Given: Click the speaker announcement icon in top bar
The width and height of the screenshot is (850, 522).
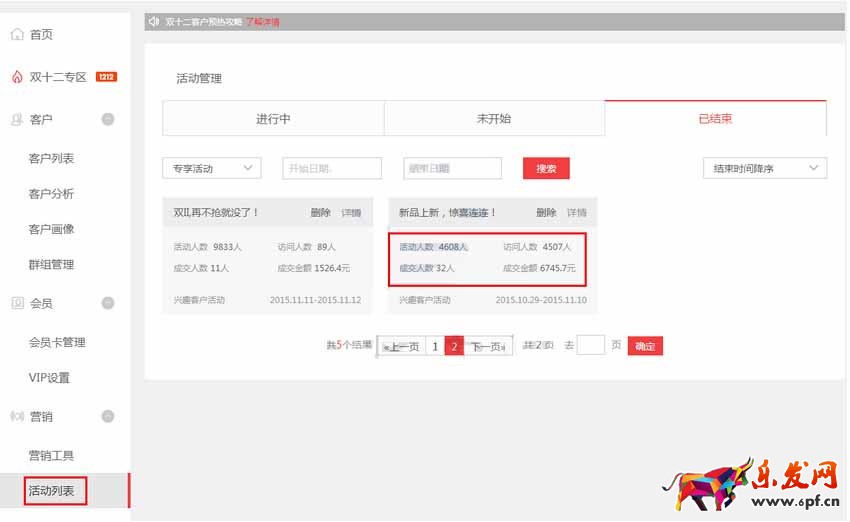Looking at the screenshot, I should point(154,21).
